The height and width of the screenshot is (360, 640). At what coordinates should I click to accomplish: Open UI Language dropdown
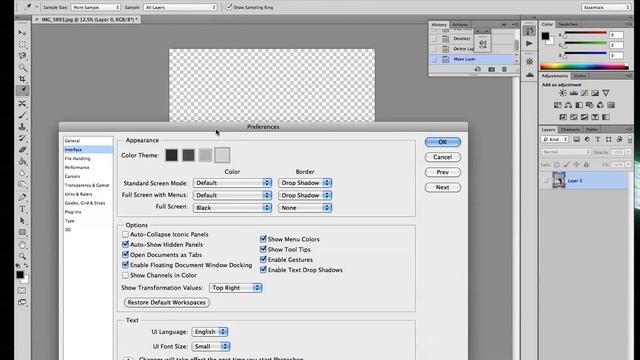click(x=210, y=332)
